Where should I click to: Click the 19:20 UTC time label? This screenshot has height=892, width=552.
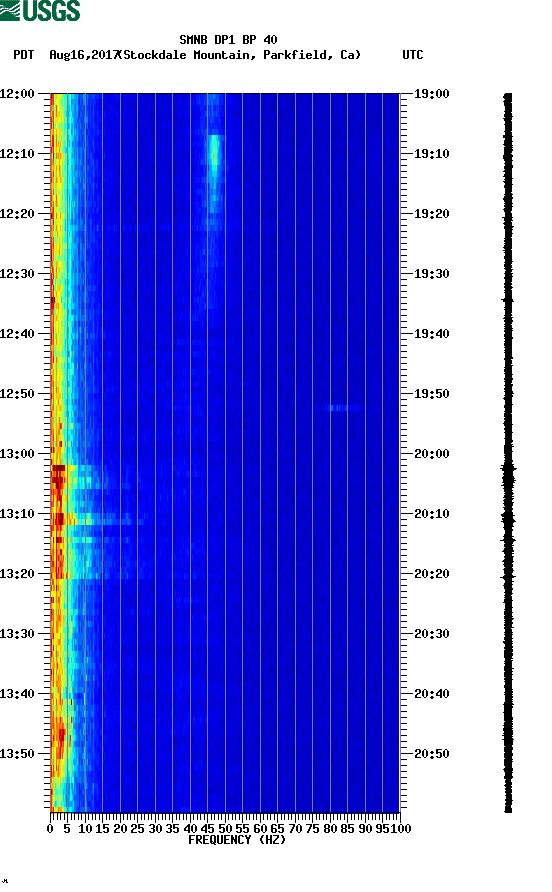pos(432,214)
